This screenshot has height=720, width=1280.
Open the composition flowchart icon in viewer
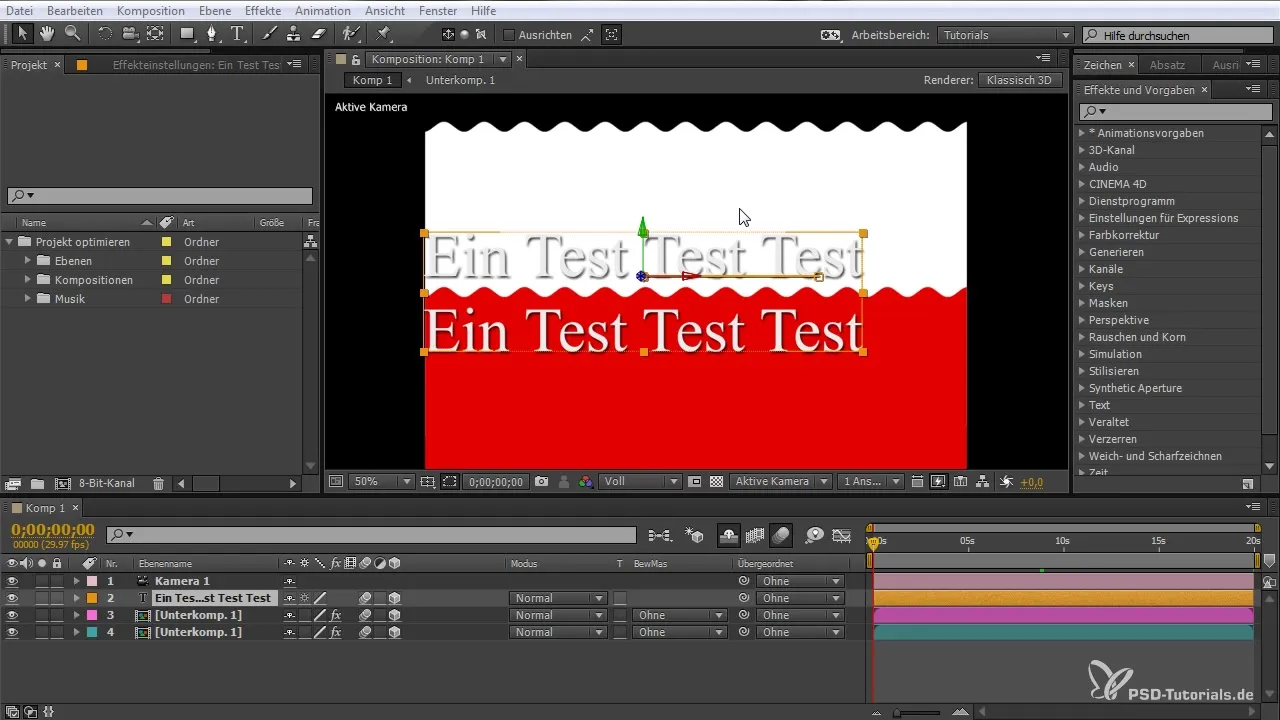[983, 481]
